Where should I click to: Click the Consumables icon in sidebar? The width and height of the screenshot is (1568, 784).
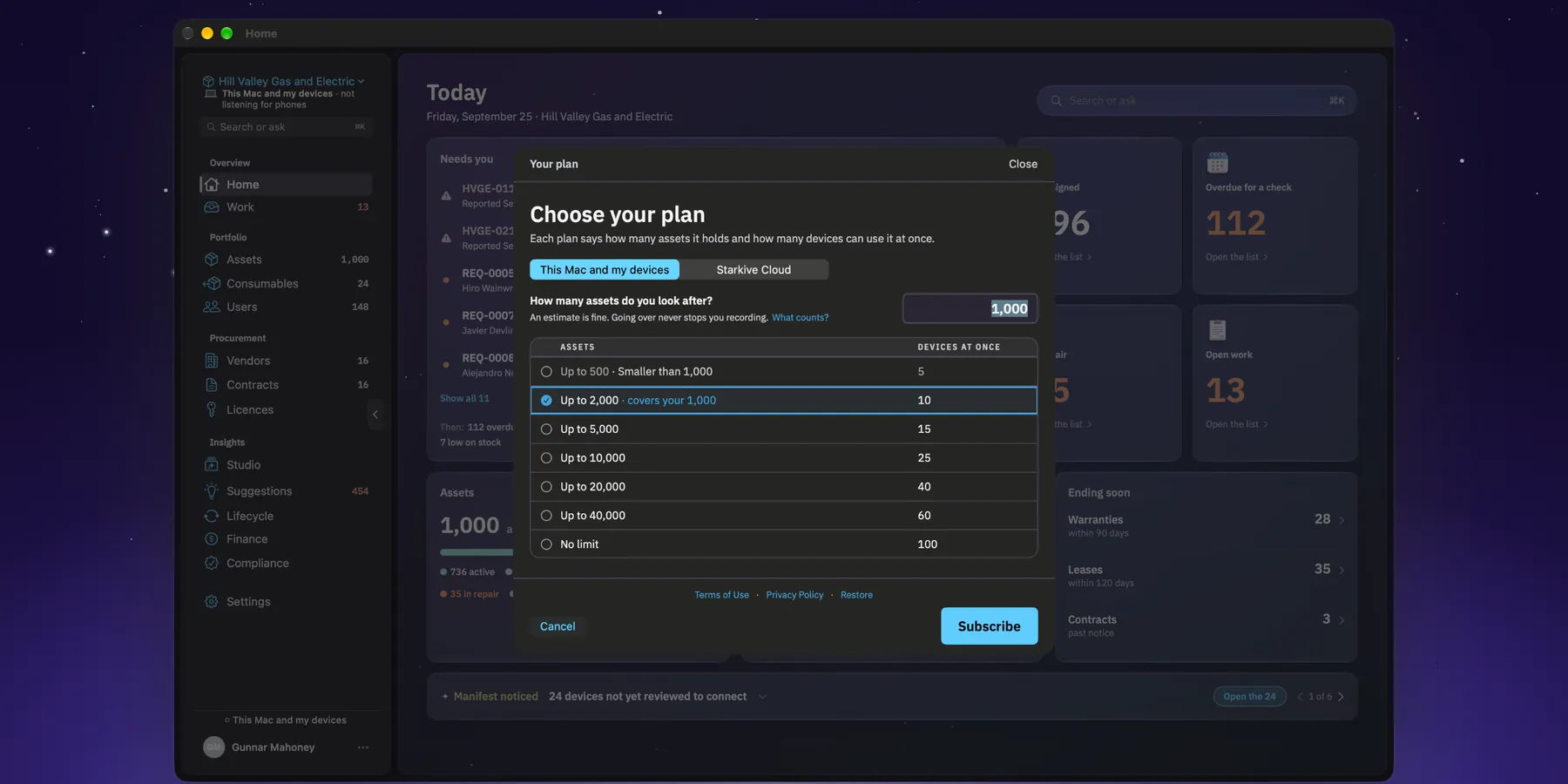coord(211,284)
